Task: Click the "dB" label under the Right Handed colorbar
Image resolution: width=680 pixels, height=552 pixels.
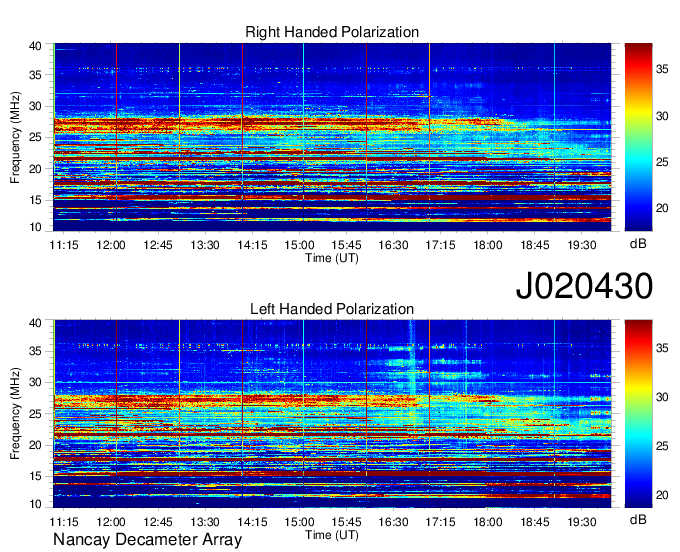Action: tap(638, 243)
